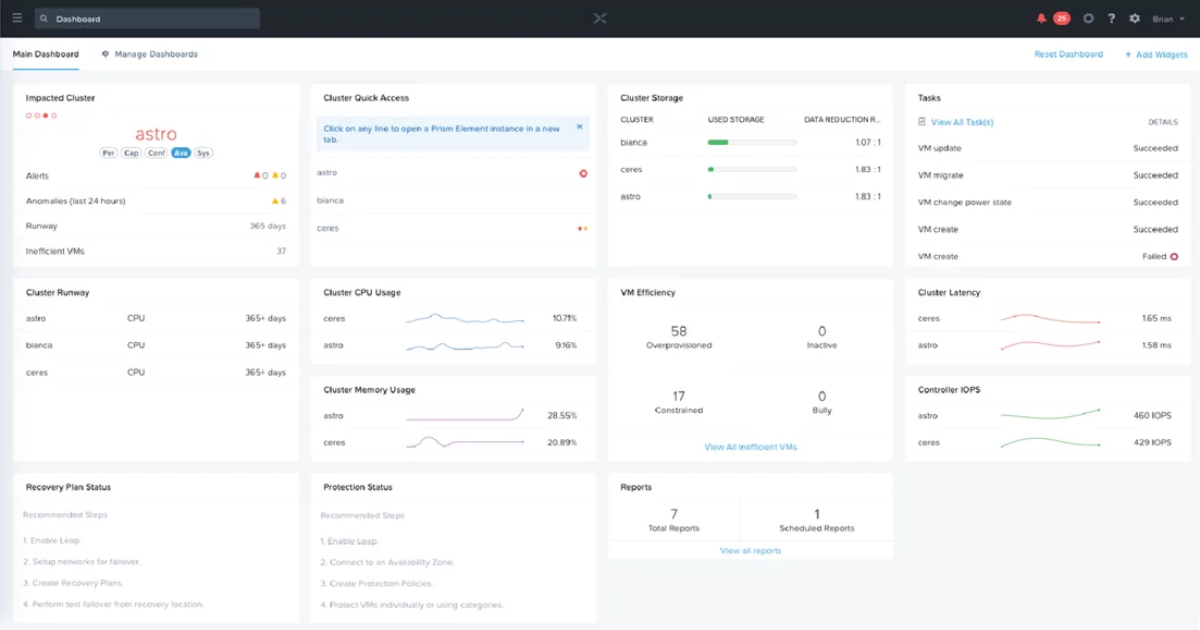Viewport: 1200px width, 630px height.
Task: Click the VM update task row
Action: pos(1048,148)
